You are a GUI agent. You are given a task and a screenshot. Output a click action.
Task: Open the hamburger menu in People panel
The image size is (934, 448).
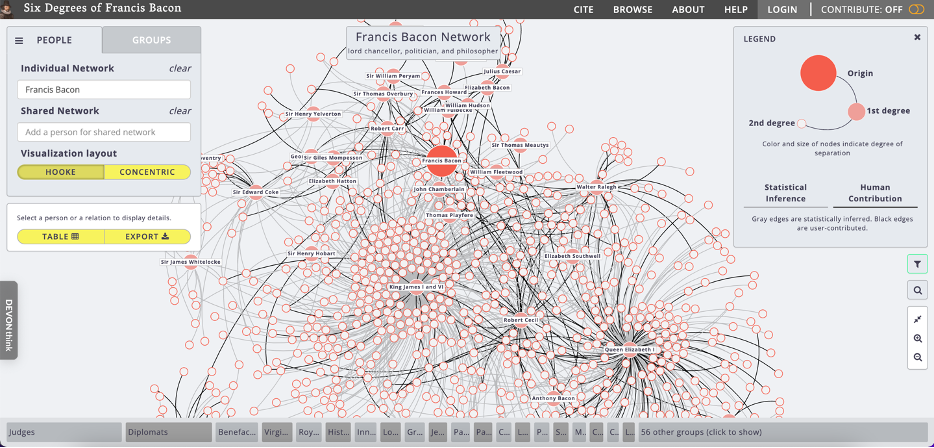coord(19,40)
